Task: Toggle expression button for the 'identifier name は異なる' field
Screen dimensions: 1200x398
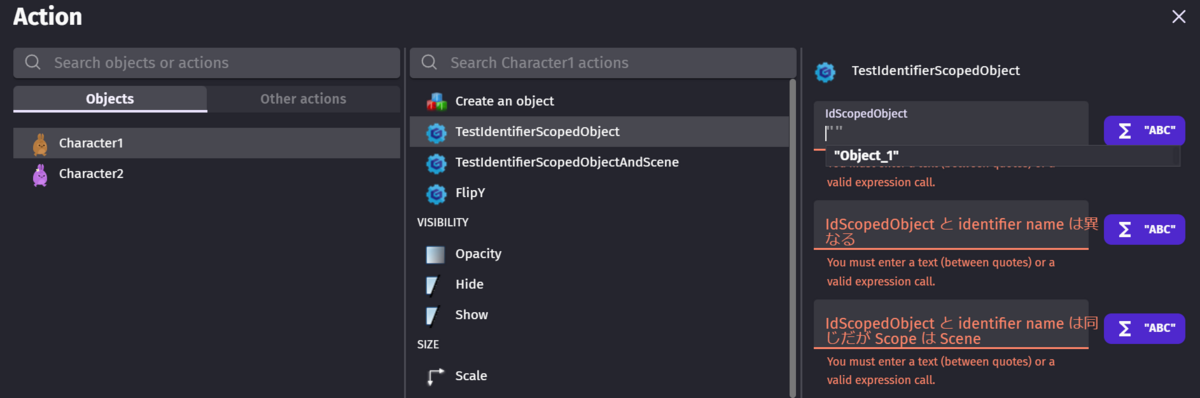Action: point(1144,229)
